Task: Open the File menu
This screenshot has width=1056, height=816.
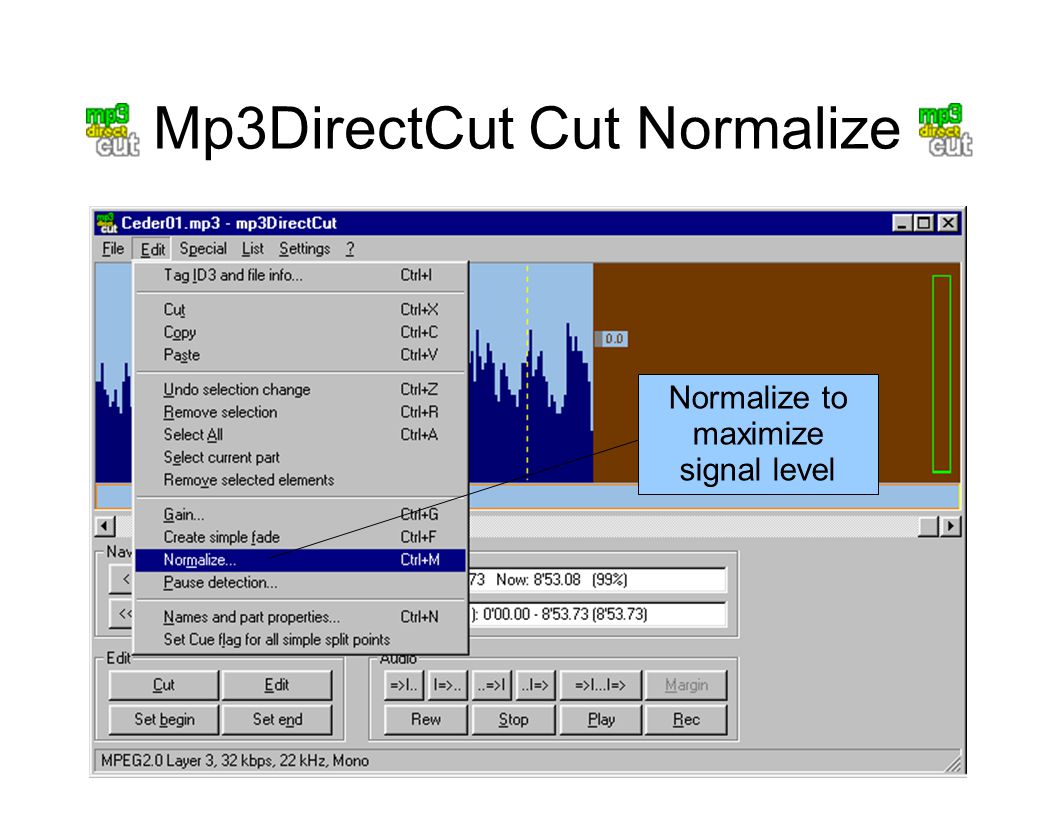Action: point(112,249)
